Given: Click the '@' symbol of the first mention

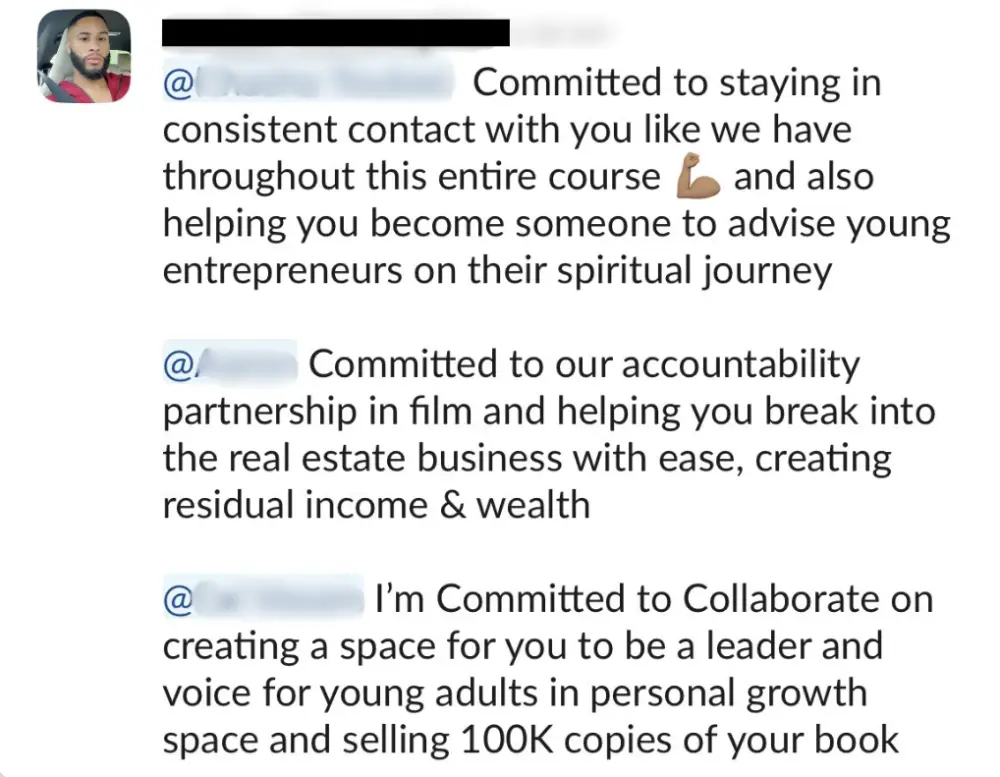Looking at the screenshot, I should coord(174,84).
